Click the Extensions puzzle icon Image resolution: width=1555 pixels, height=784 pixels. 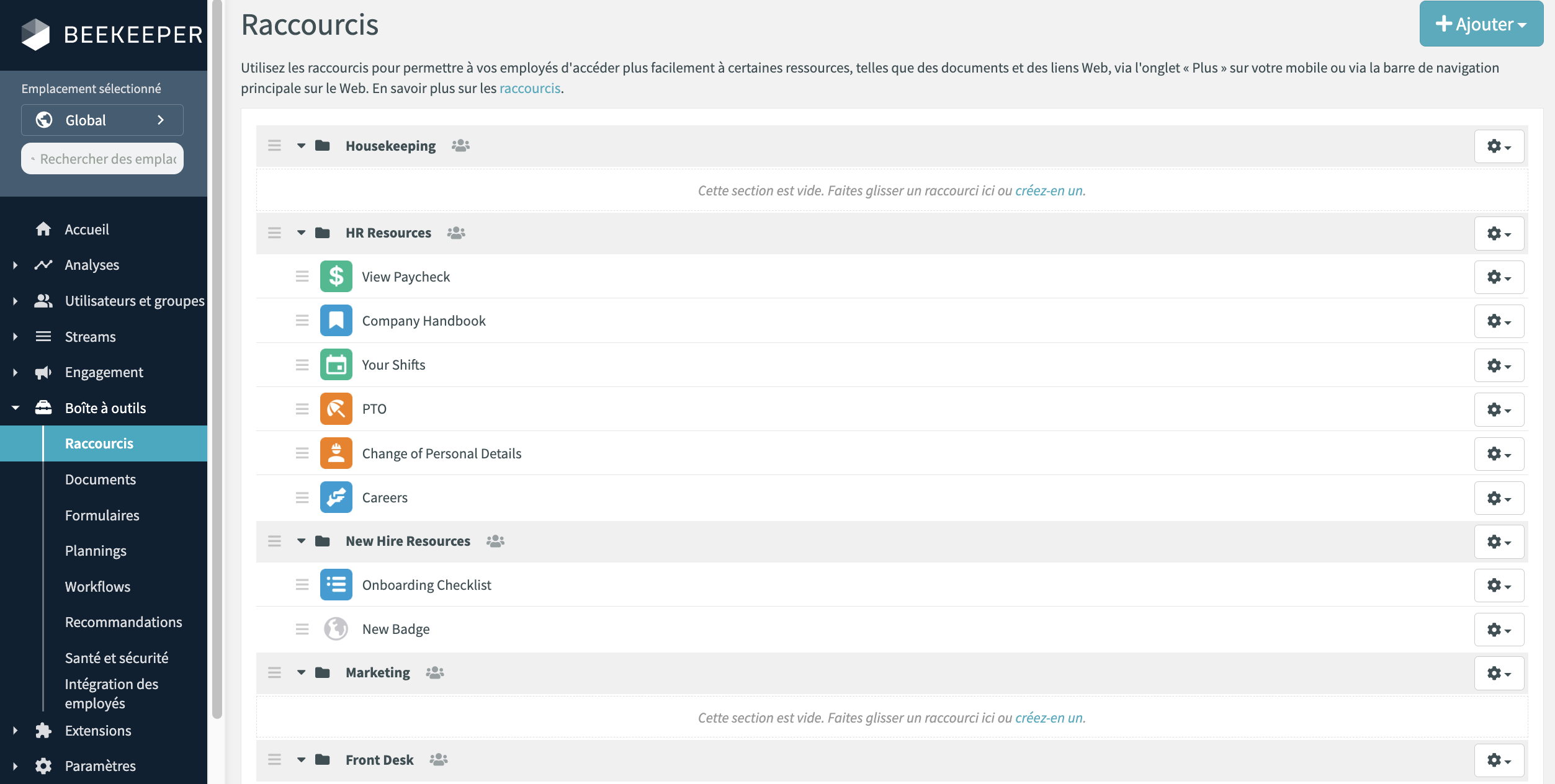43,731
